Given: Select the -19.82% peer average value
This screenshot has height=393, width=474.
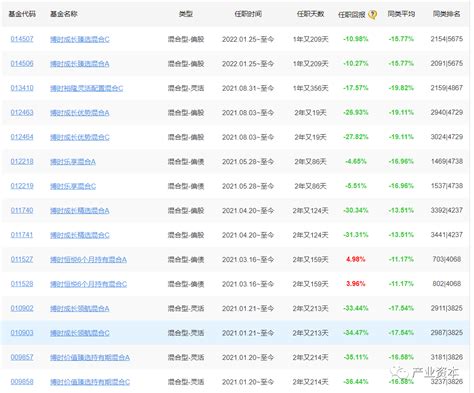Looking at the screenshot, I should [x=401, y=88].
